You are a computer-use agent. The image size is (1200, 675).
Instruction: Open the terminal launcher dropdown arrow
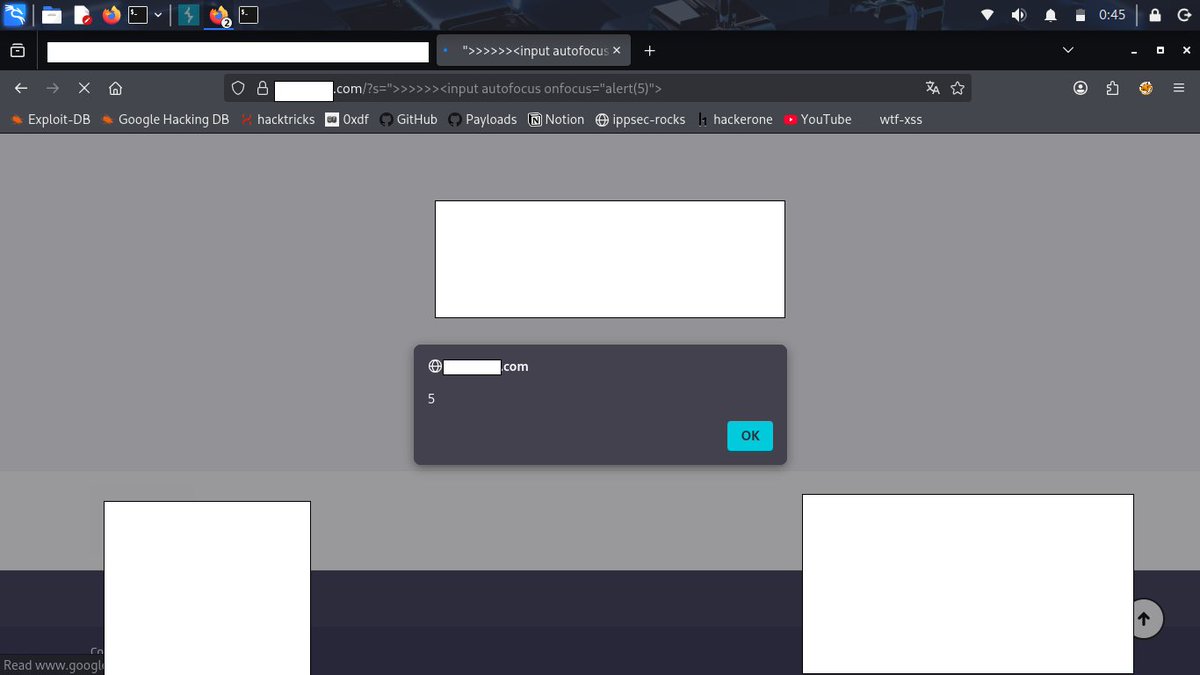pyautogui.click(x=156, y=15)
